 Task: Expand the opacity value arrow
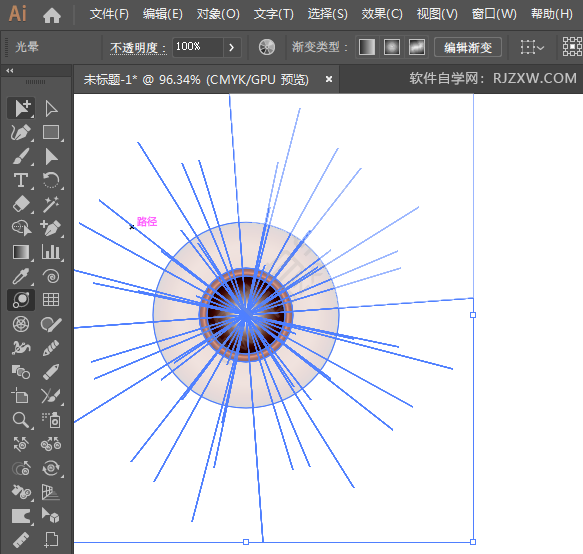coord(232,47)
